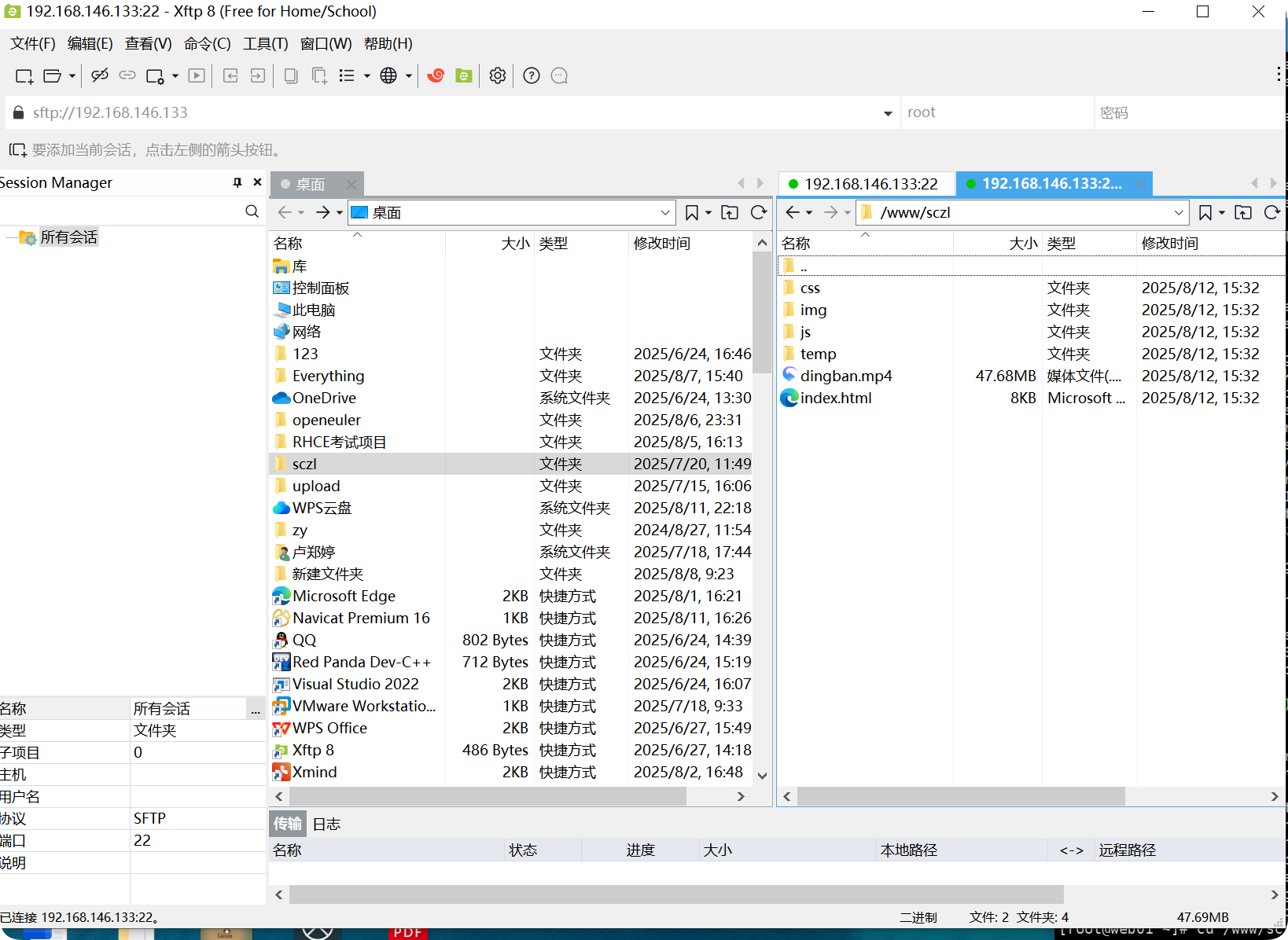Switch to the 日志 log tab
Image resolution: width=1288 pixels, height=940 pixels.
click(x=326, y=824)
